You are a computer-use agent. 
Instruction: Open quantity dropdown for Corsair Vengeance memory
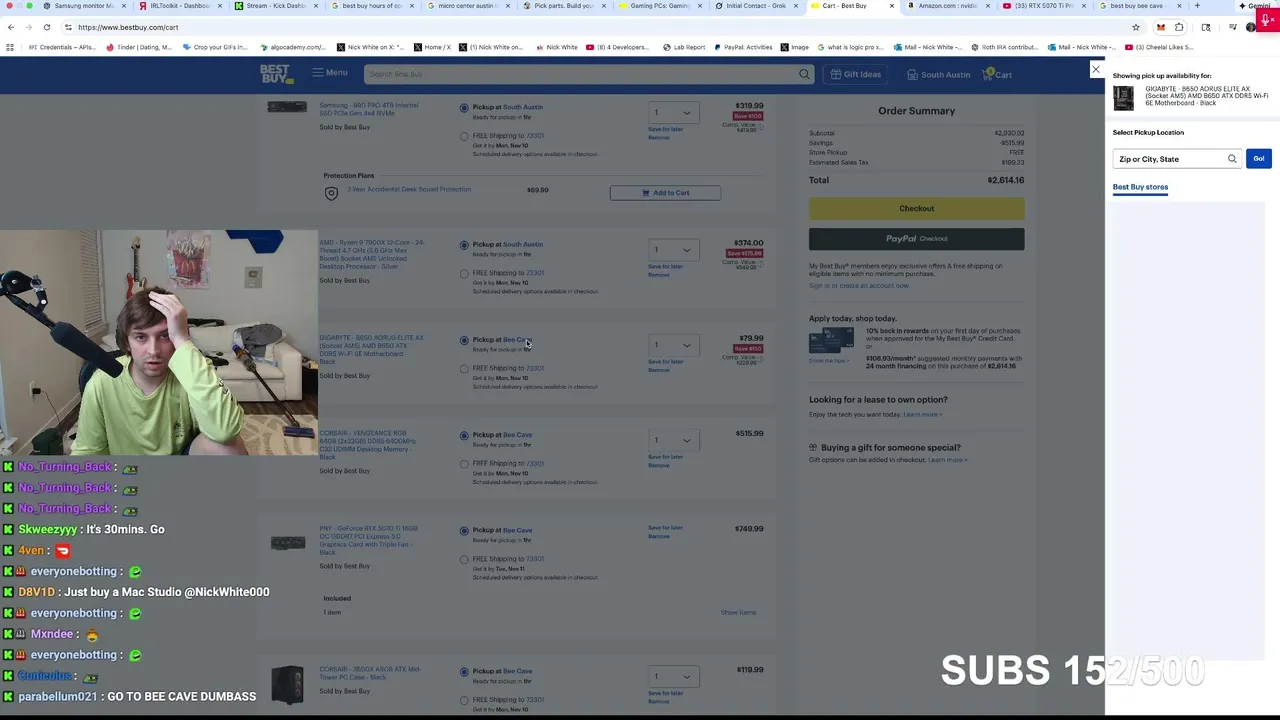tap(672, 441)
